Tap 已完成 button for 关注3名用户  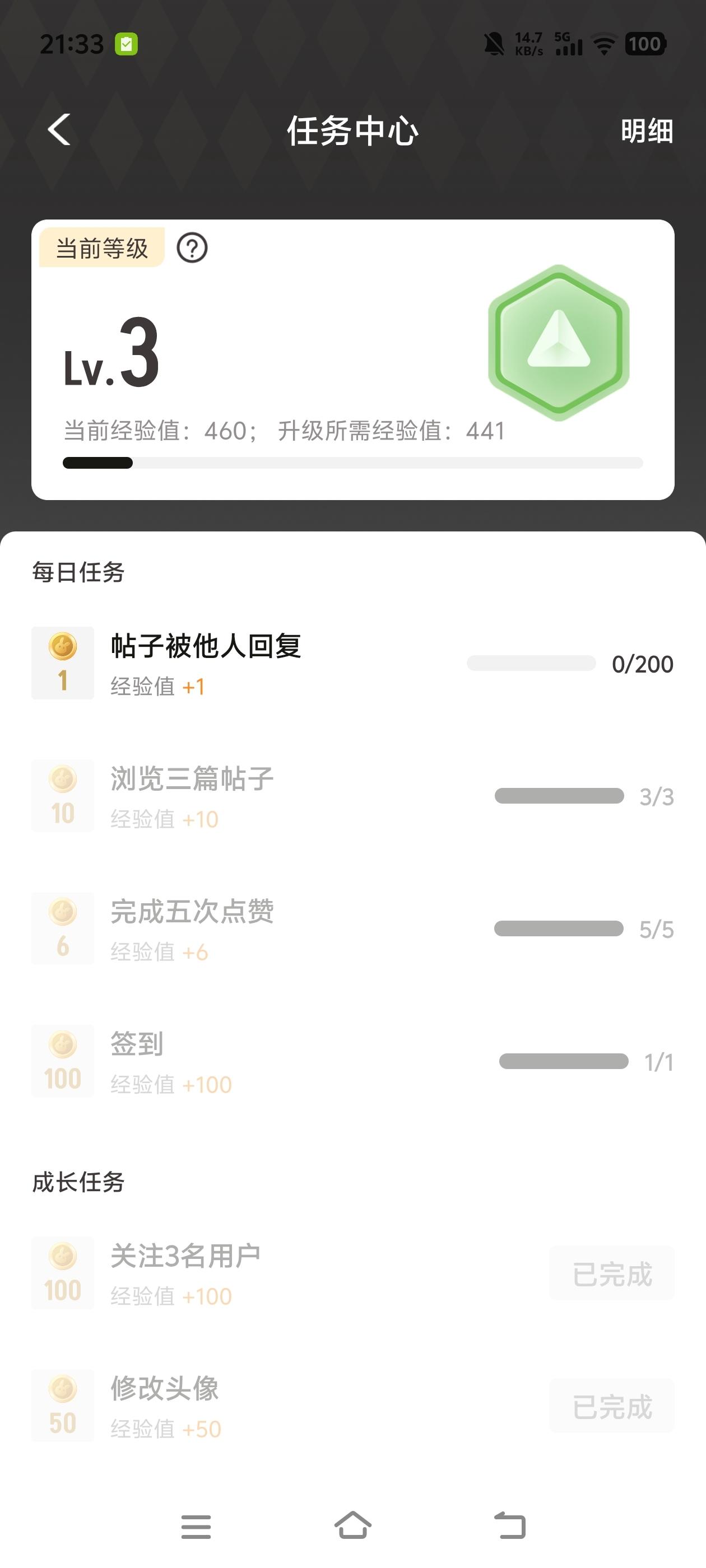611,1273
